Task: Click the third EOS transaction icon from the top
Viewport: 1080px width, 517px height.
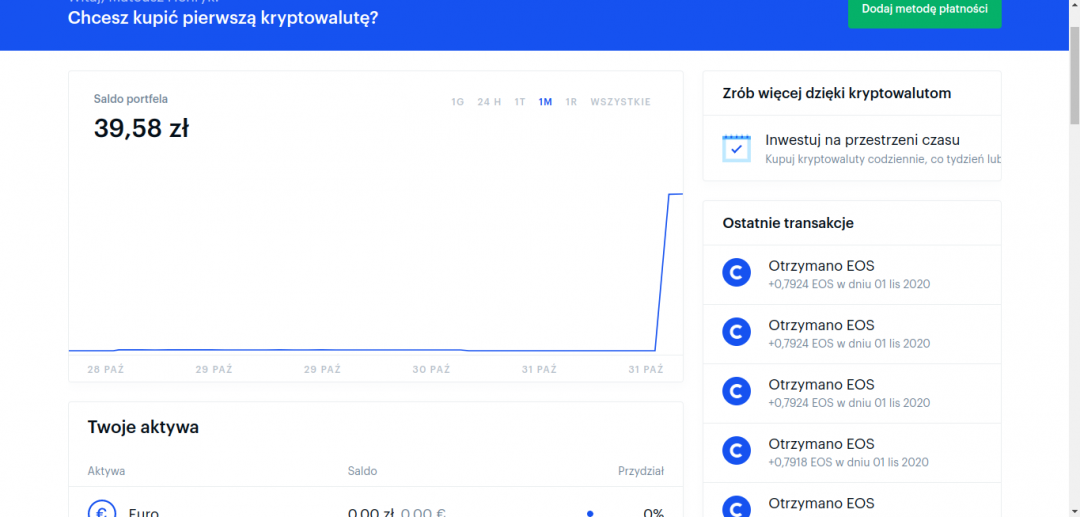Action: 736,390
